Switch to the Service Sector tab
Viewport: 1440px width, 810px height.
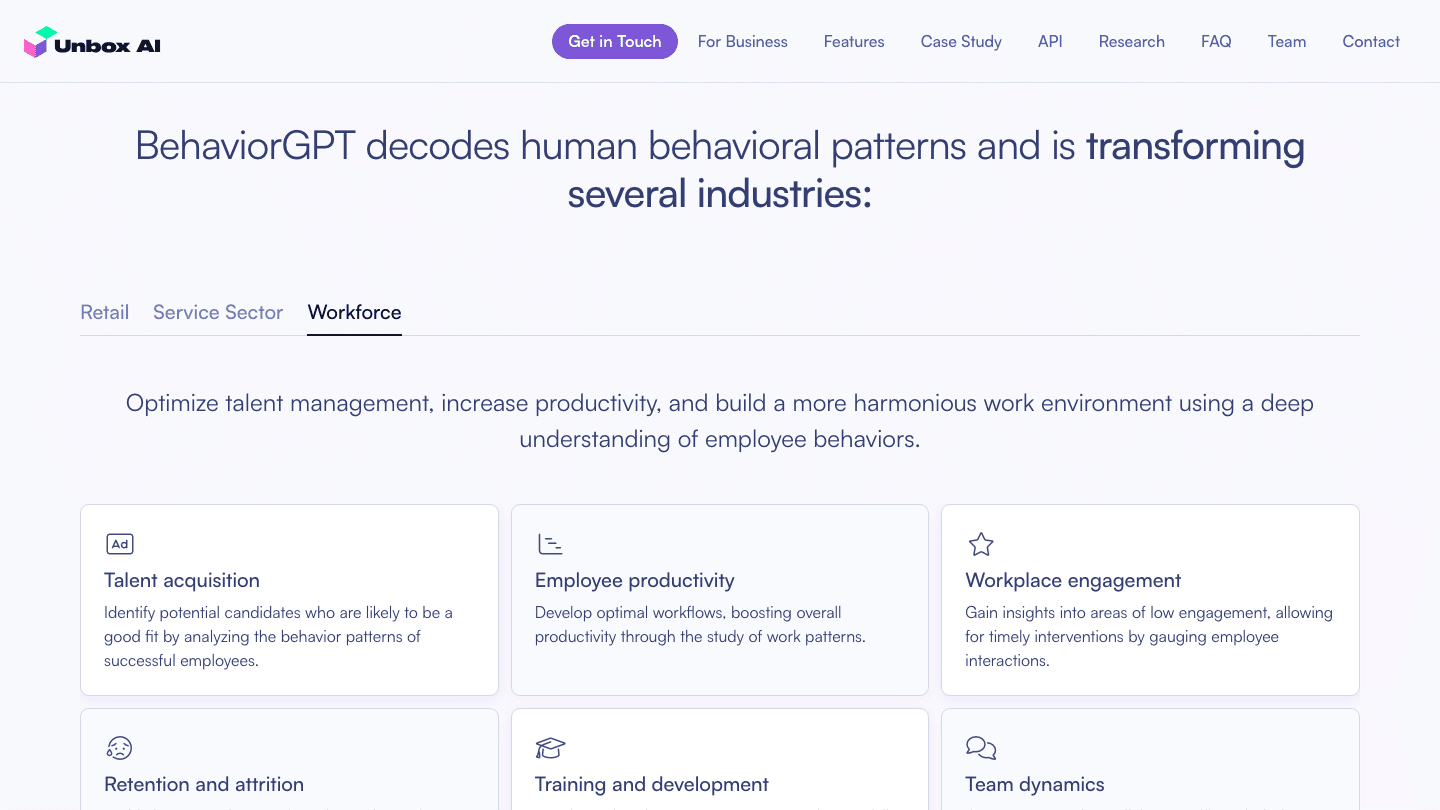tap(218, 312)
